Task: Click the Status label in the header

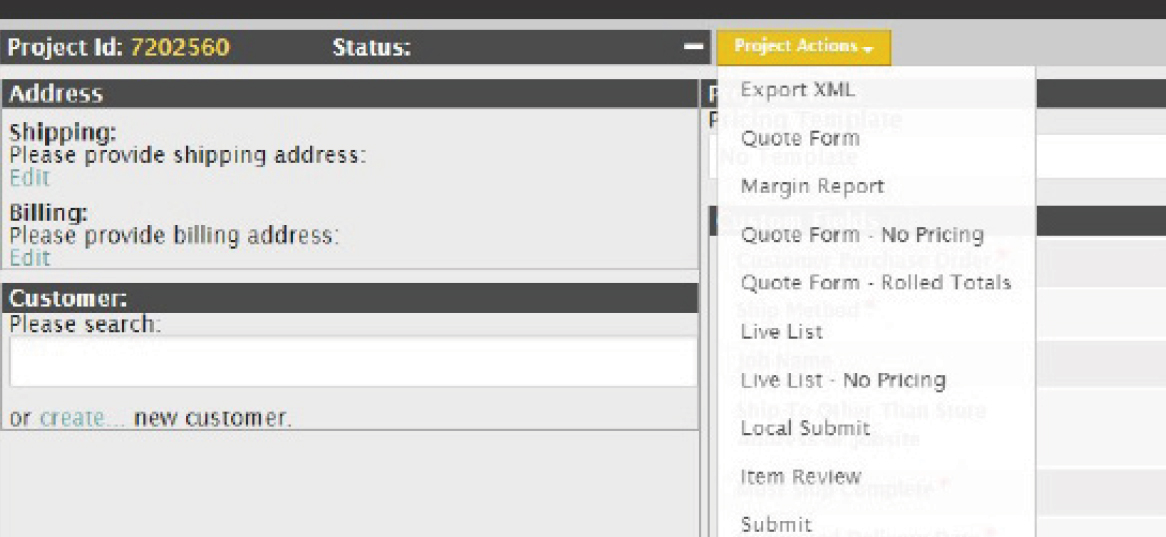Action: tap(371, 47)
